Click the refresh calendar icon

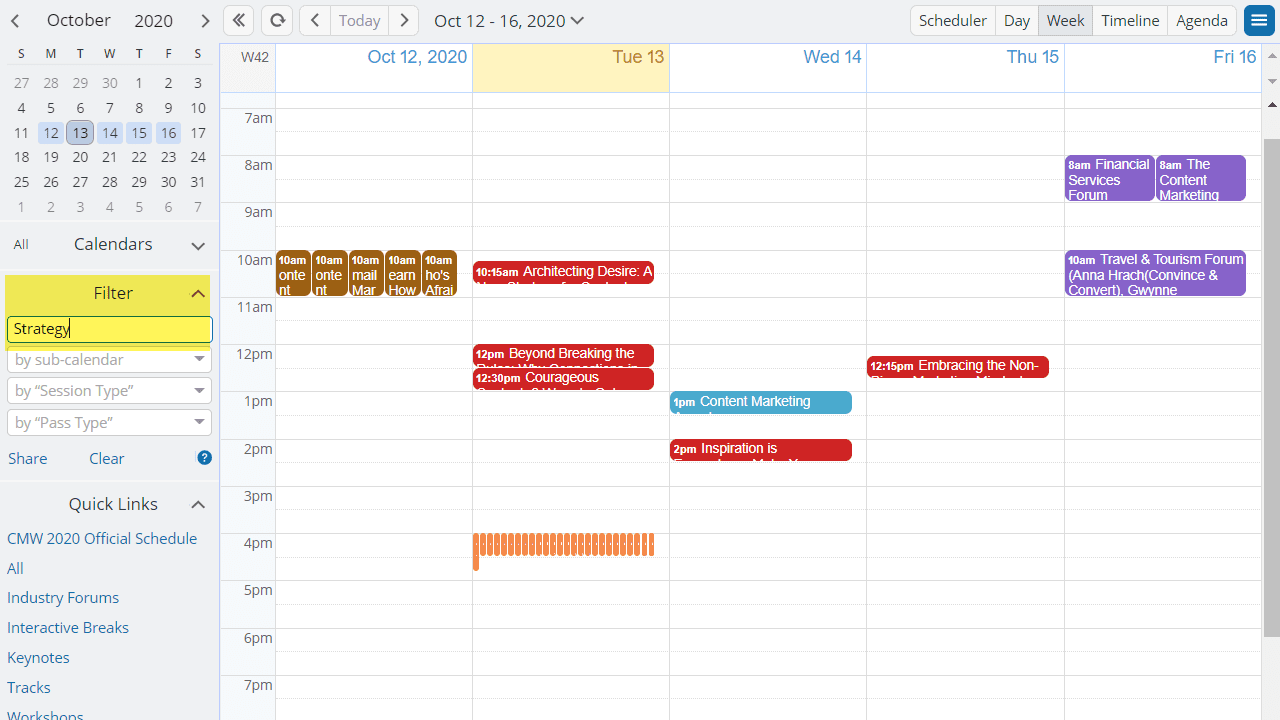[x=277, y=20]
